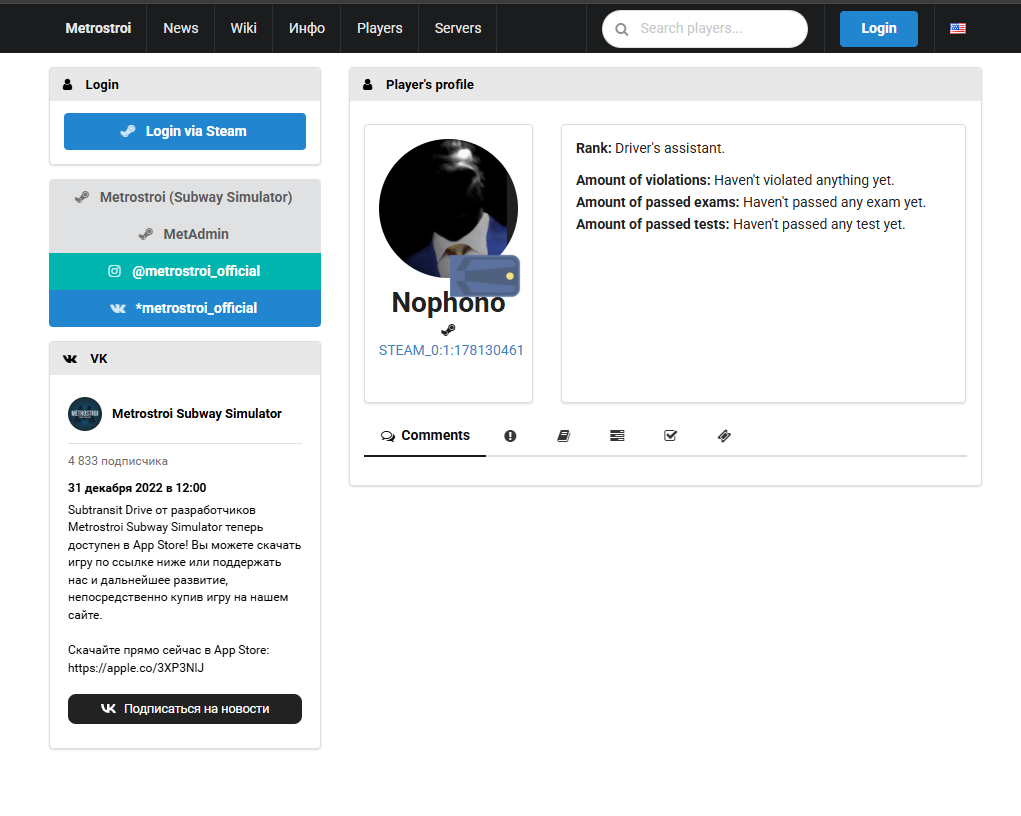Click the wallet badge on the avatar
The height and width of the screenshot is (816, 1021).
(x=484, y=276)
